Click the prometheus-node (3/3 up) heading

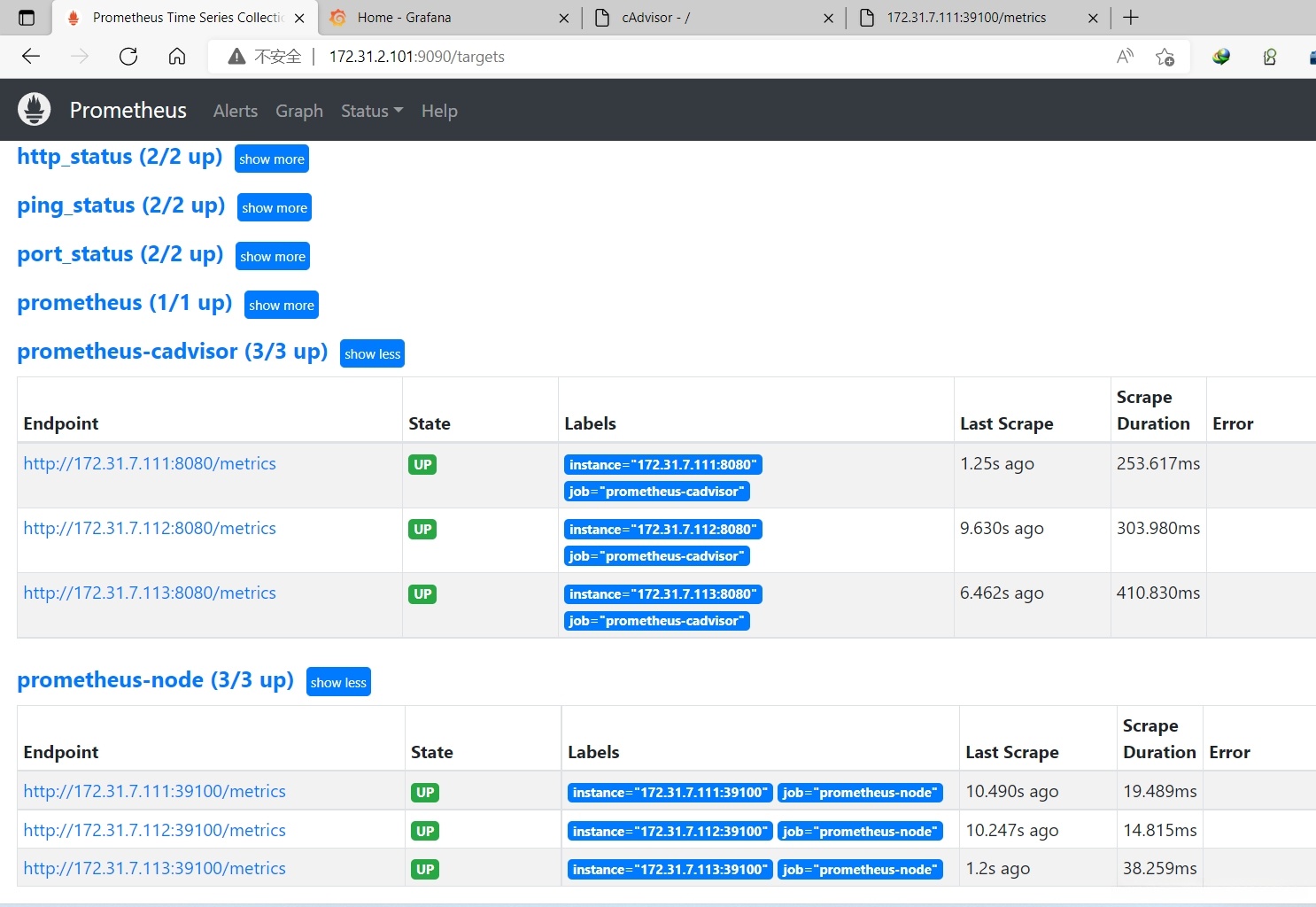coord(156,680)
